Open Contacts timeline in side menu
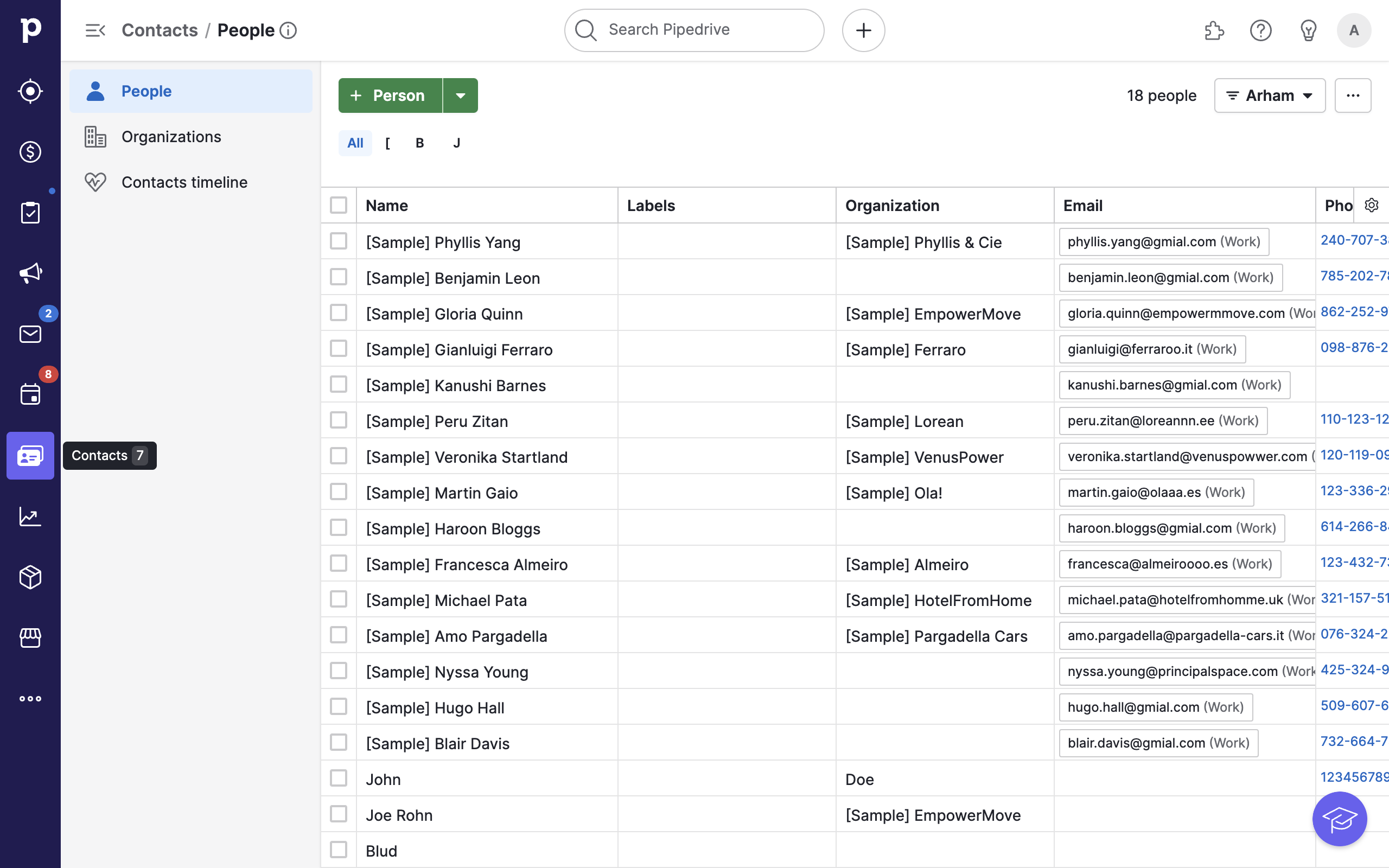This screenshot has height=868, width=1389. coord(191,183)
